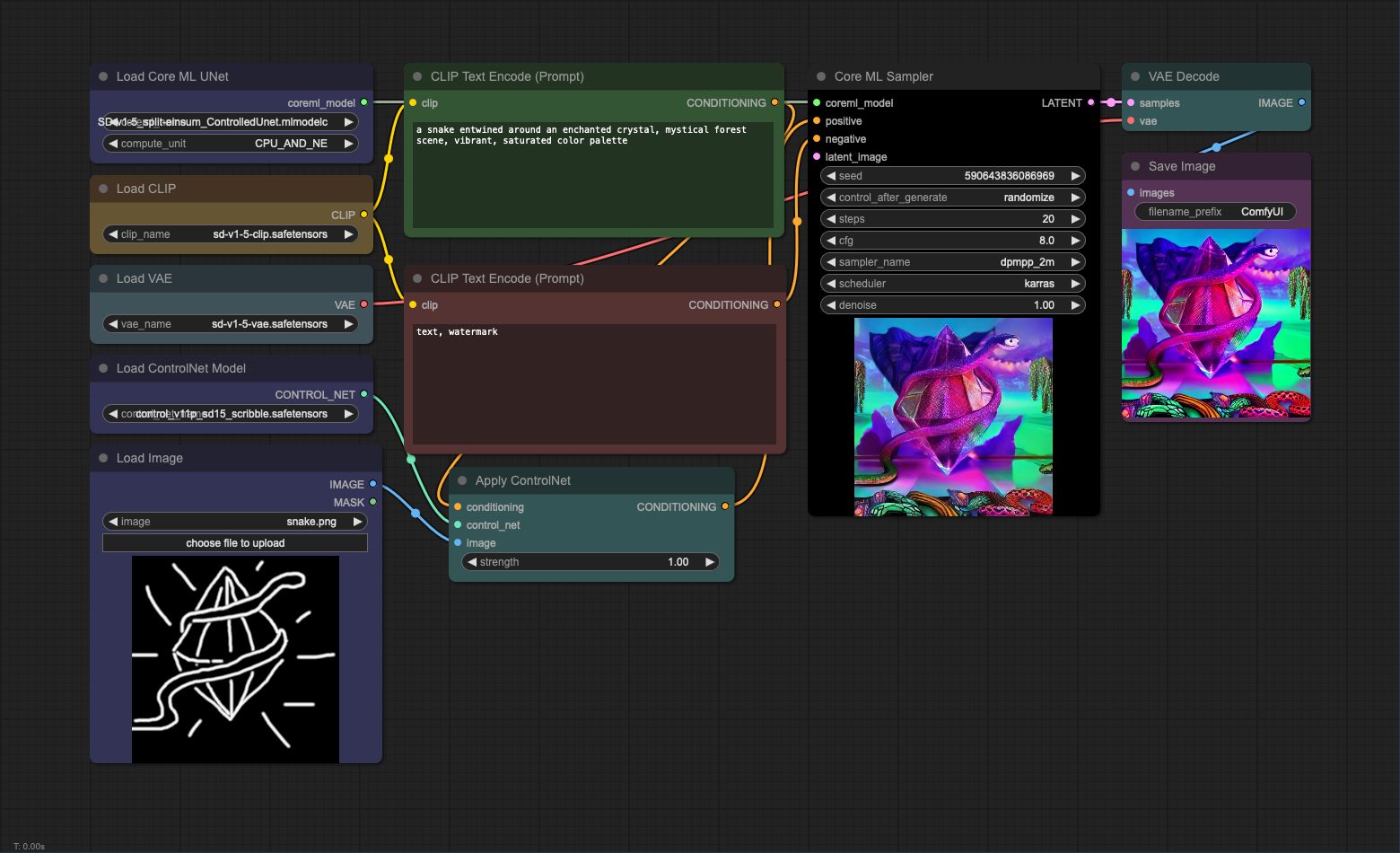Open scheduler karras dropdown
Viewport: 1400px width, 853px height.
coord(953,284)
